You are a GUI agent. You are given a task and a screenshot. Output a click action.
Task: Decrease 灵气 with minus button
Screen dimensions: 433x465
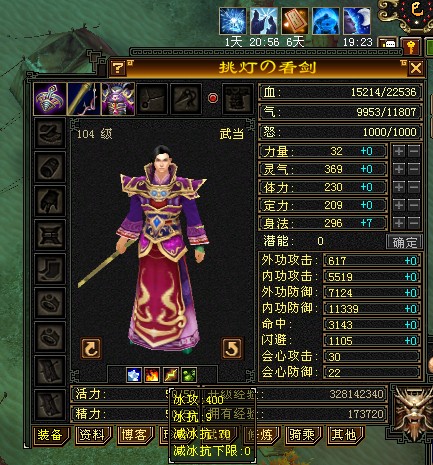[414, 169]
